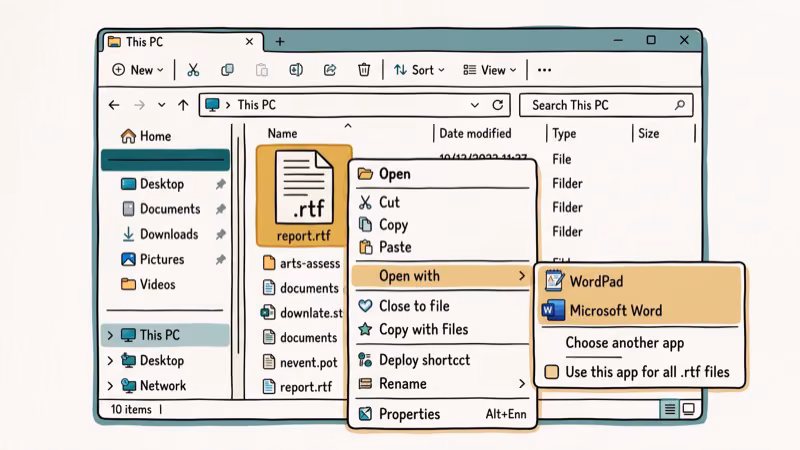Open Videos in the sidebar
Viewport: 800px width, 450px height.
click(148, 284)
